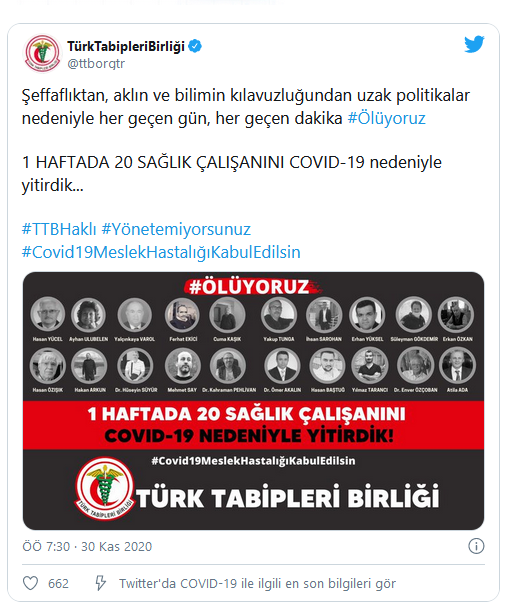Click Hasan YÜCEL's portrait in the image
The height and width of the screenshot is (606, 522).
(x=48, y=315)
